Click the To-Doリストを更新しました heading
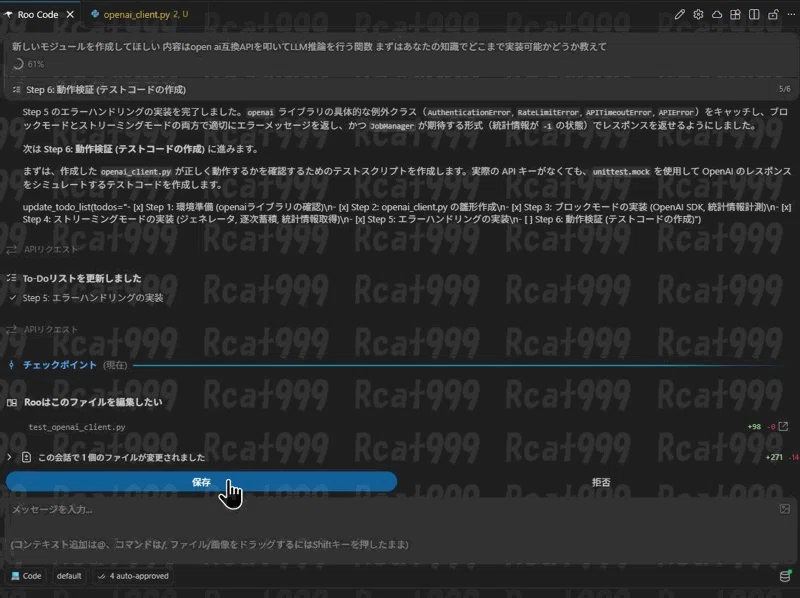 [x=82, y=278]
